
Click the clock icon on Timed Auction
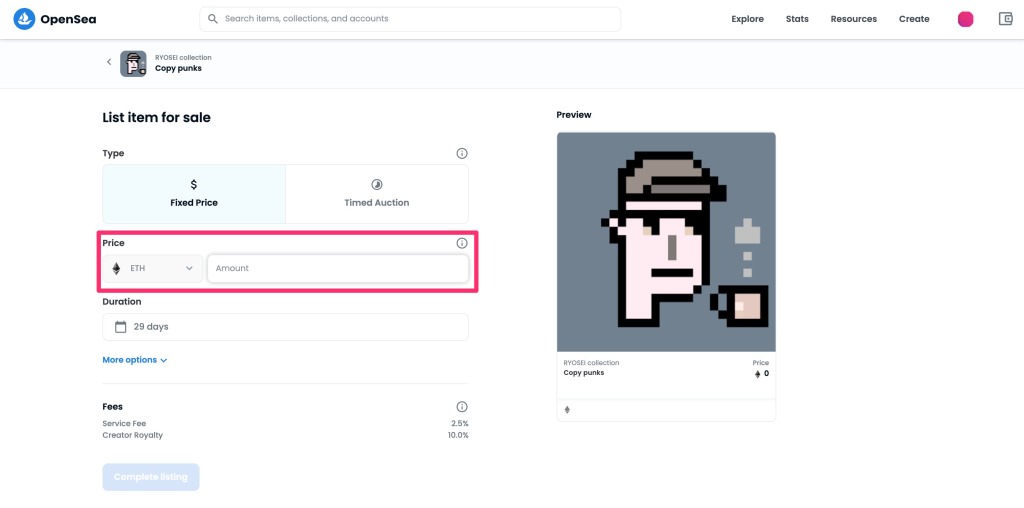coord(377,185)
